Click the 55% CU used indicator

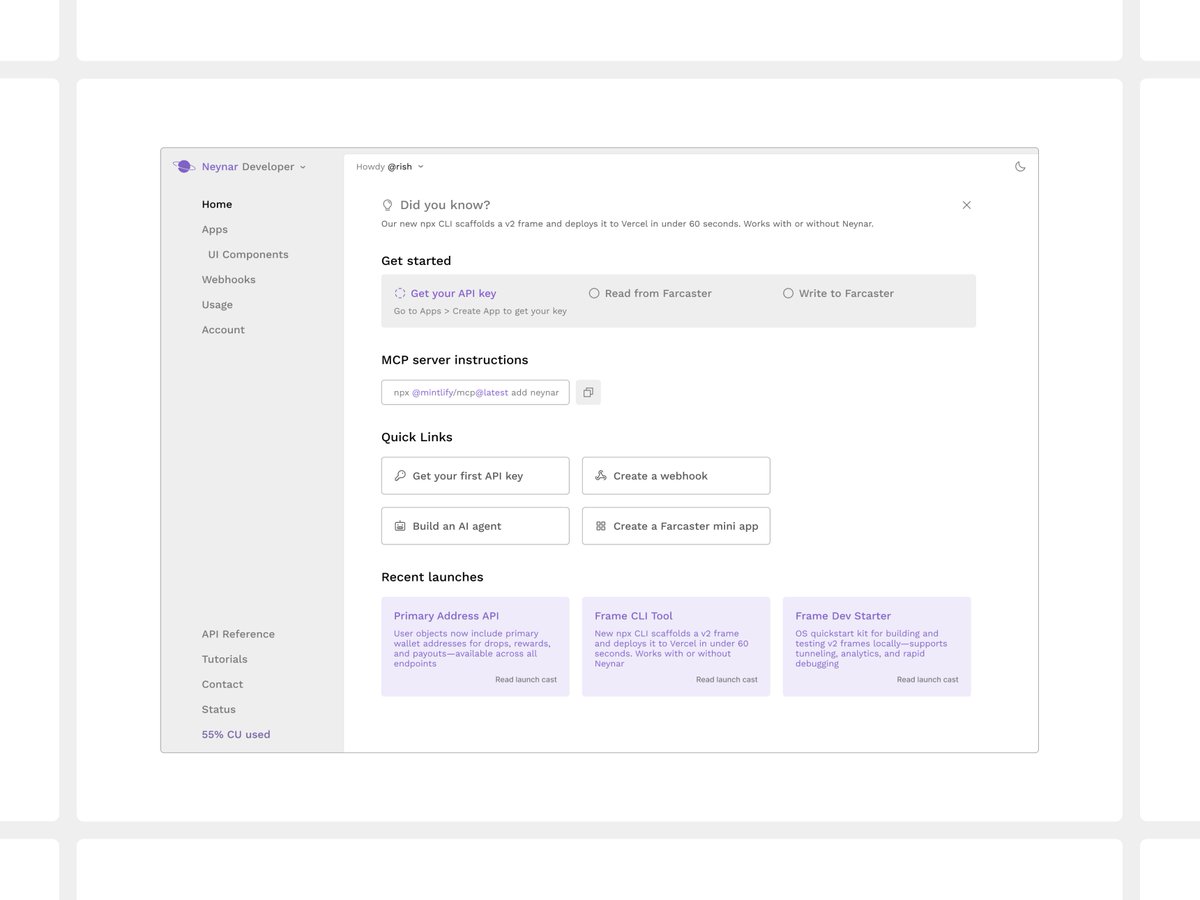pos(236,734)
